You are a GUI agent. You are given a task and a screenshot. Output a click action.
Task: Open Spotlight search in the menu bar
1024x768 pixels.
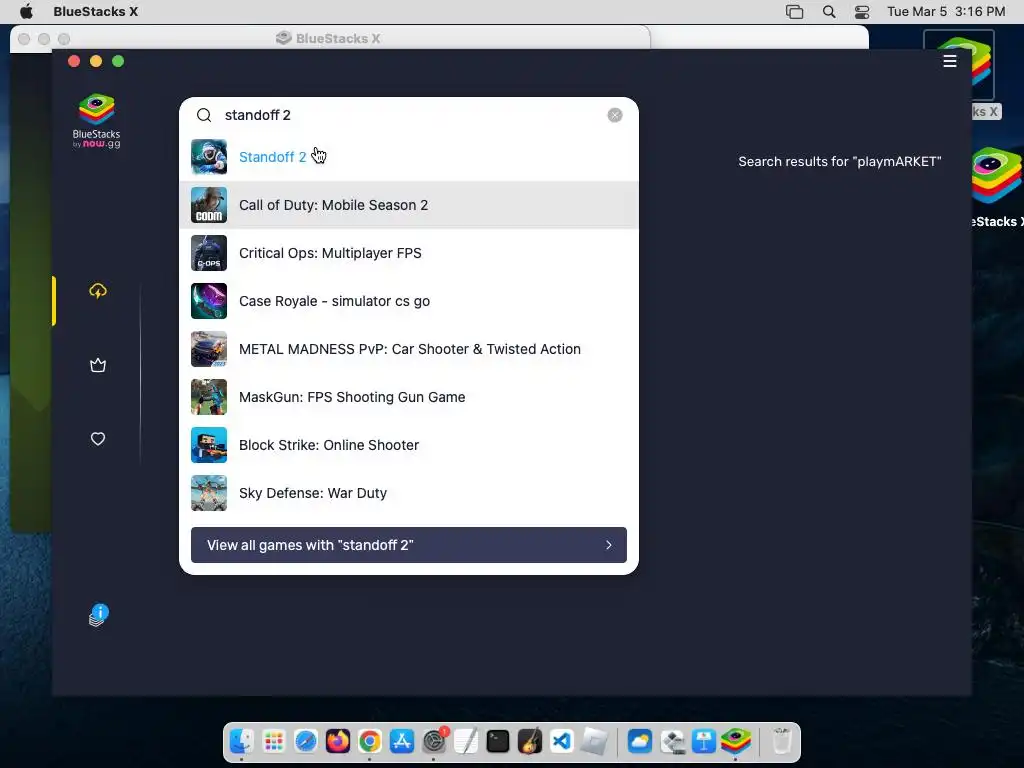(x=829, y=12)
